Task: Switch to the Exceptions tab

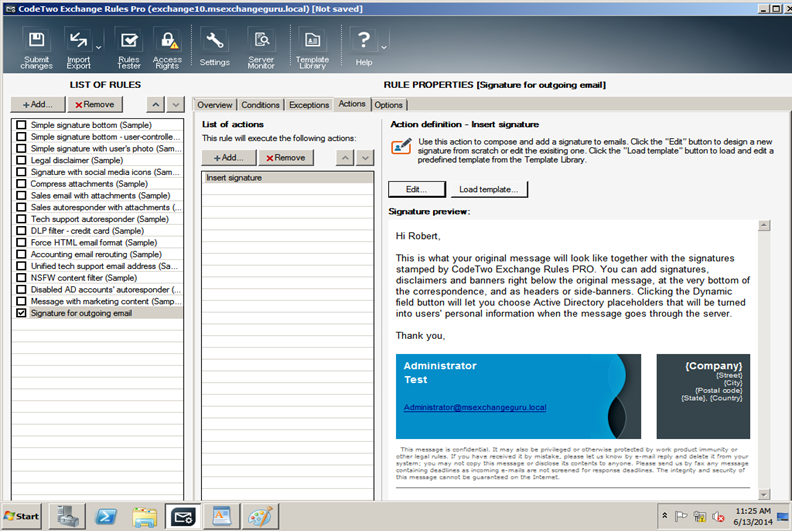Action: click(309, 105)
